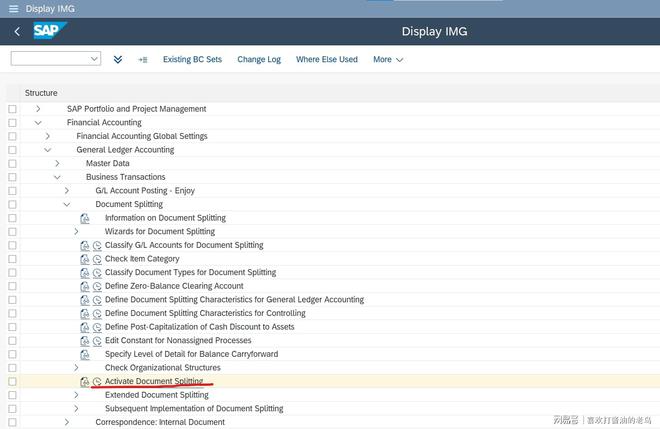The width and height of the screenshot is (660, 429).
Task: Execute icon for Splitting Characteristics for General Ledger
Action: pyautogui.click(x=97, y=300)
